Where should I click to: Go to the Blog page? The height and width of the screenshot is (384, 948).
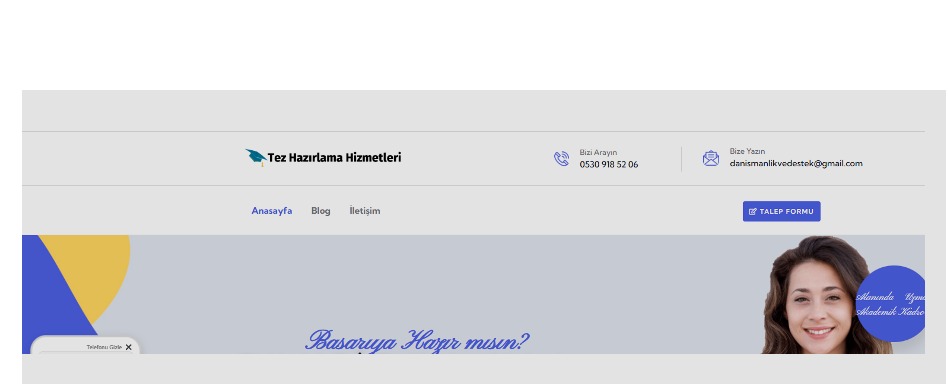coord(320,210)
